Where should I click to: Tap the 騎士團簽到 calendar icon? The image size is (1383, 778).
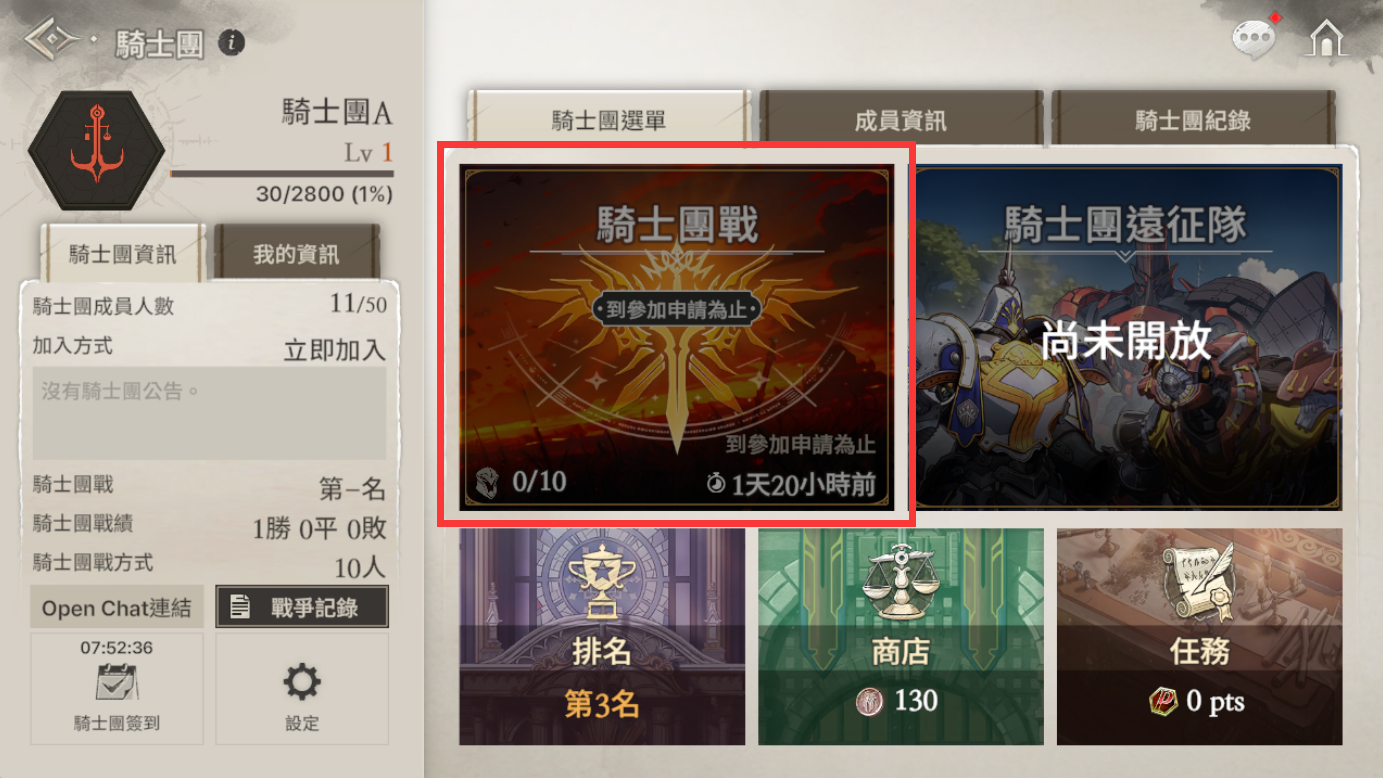[117, 682]
